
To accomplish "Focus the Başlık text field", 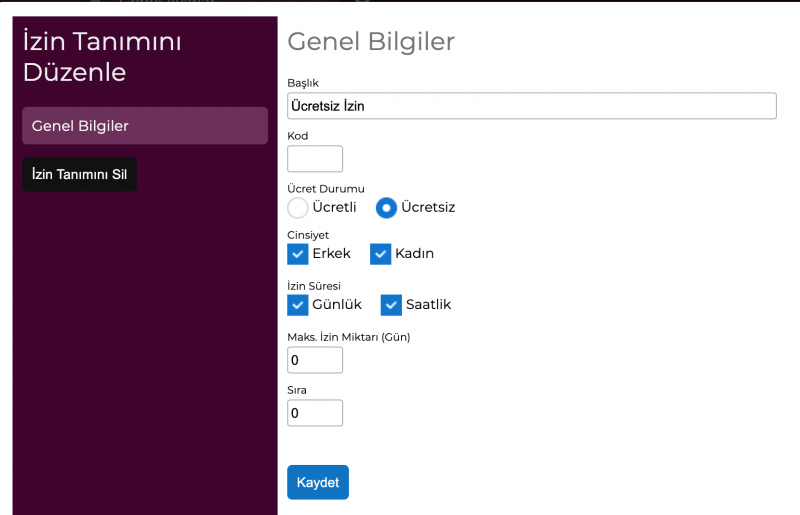I will click(532, 106).
